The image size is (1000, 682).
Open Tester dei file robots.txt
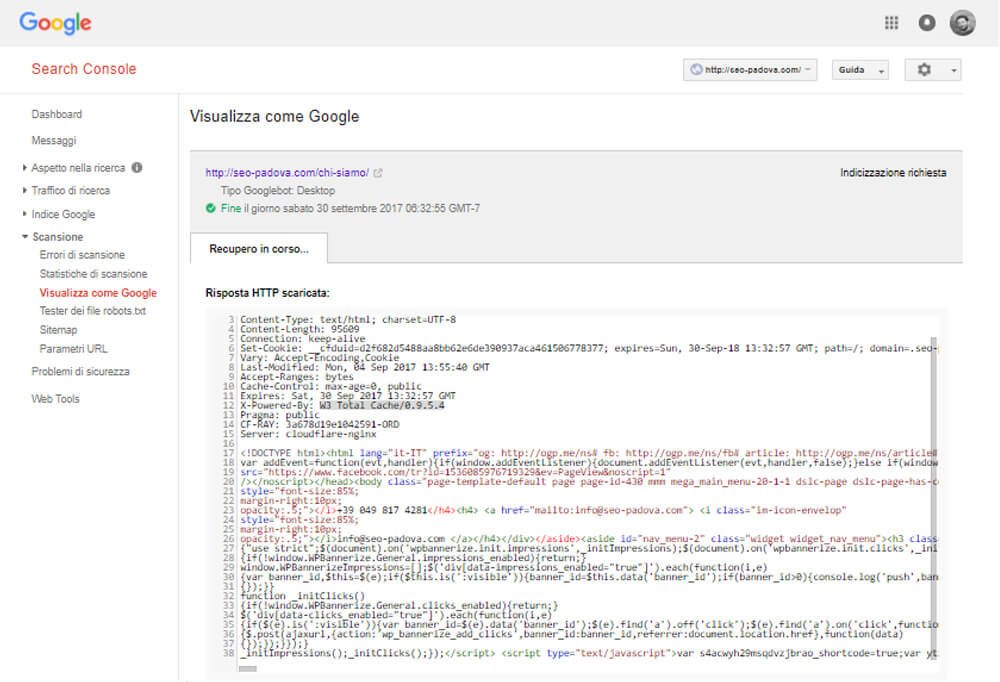coord(92,311)
